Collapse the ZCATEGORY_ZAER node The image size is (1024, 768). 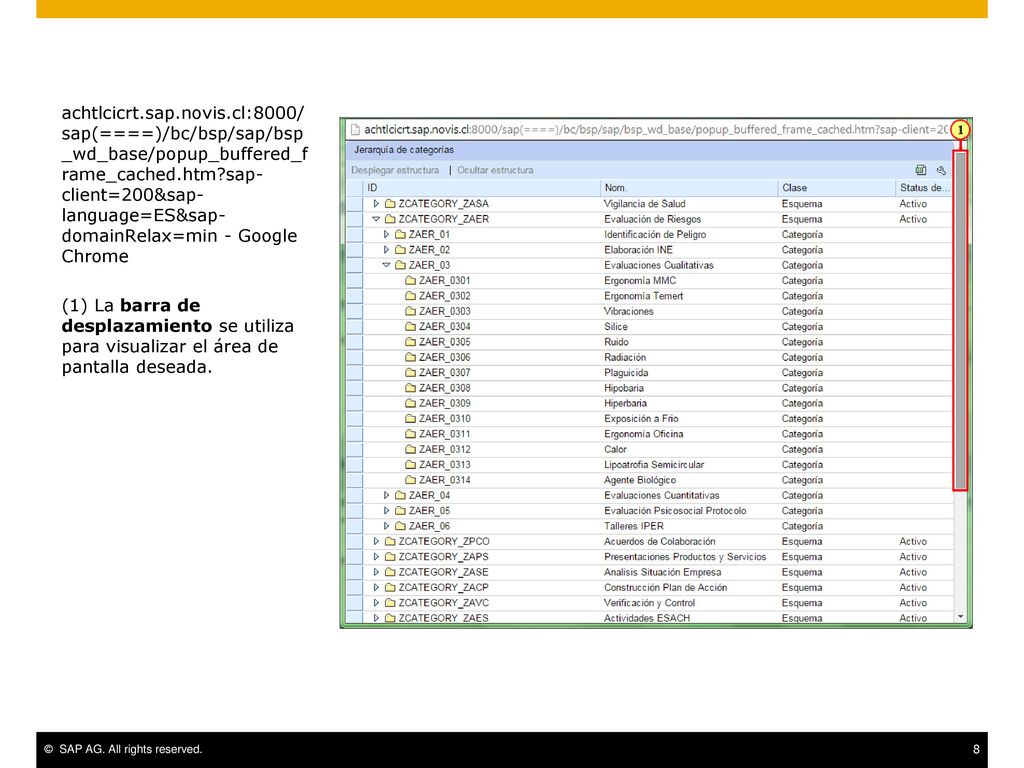click(x=376, y=219)
